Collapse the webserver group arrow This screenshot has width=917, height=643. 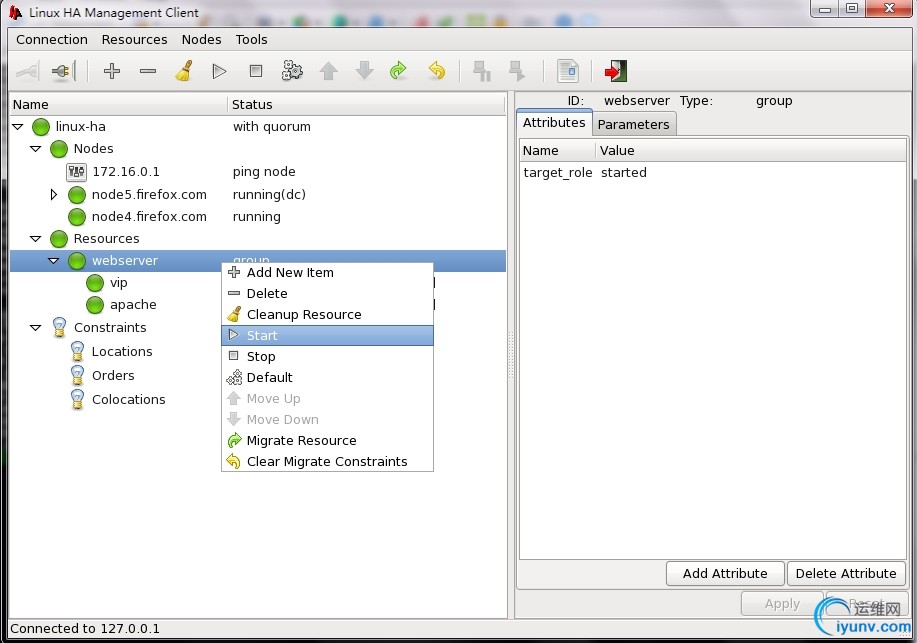tap(54, 261)
